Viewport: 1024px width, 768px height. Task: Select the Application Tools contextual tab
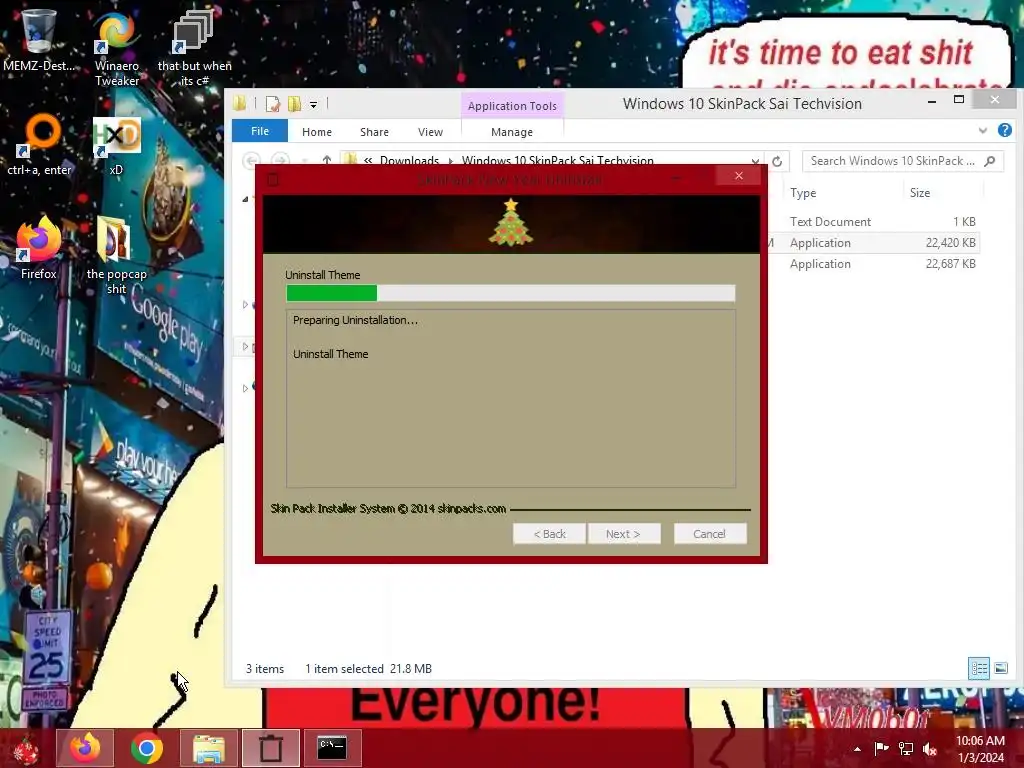coord(512,106)
